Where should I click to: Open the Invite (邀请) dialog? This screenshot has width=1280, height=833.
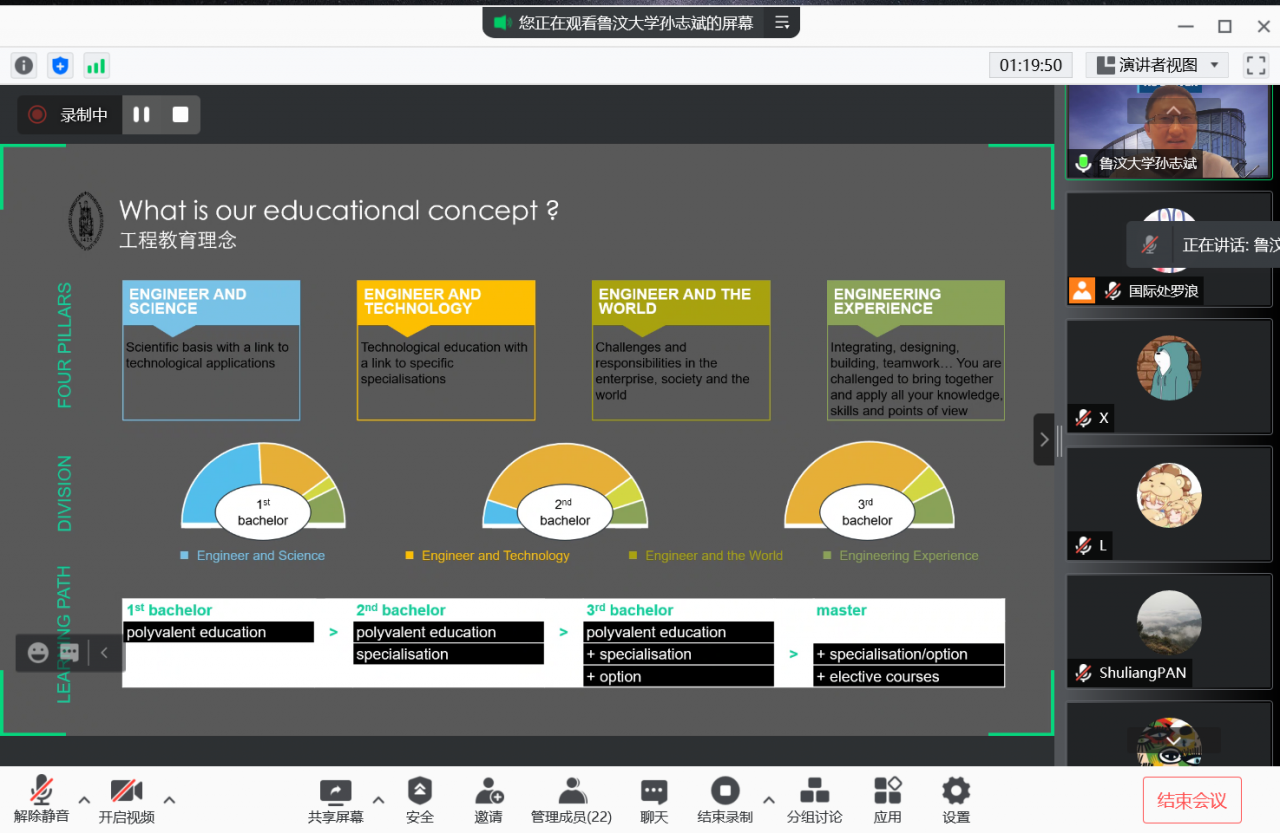[488, 801]
